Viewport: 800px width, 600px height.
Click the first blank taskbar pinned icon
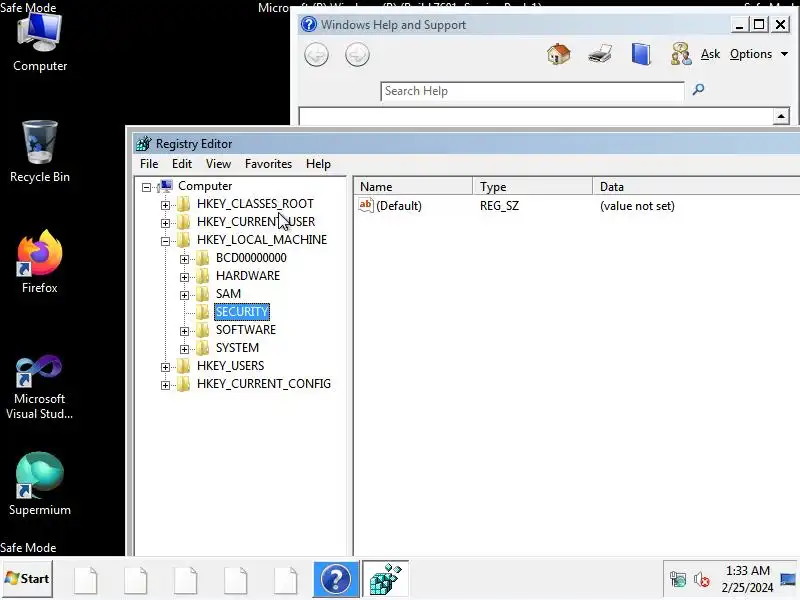(x=86, y=580)
